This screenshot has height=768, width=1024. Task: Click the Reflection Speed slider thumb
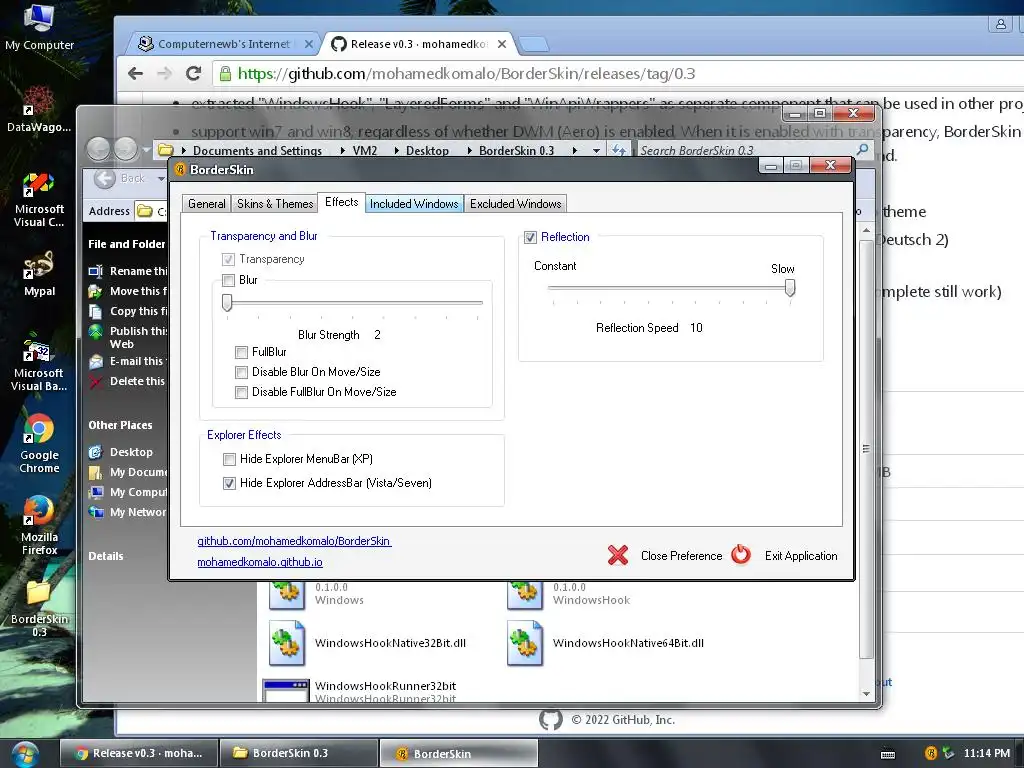(790, 288)
